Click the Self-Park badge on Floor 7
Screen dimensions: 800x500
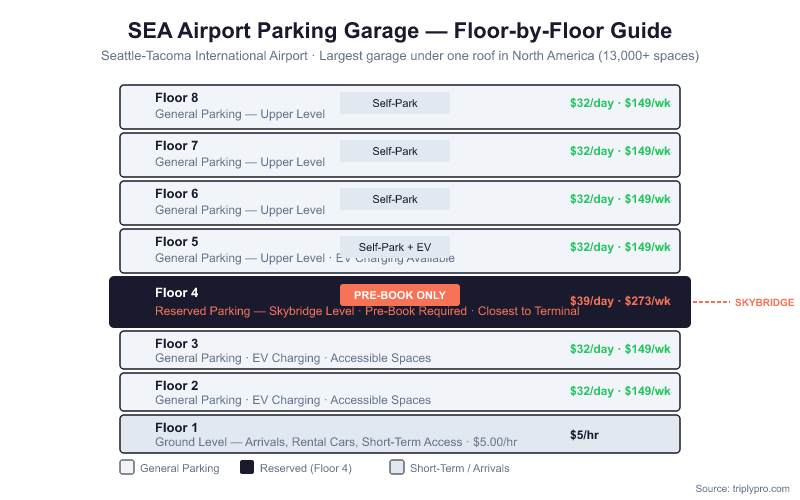click(x=395, y=151)
